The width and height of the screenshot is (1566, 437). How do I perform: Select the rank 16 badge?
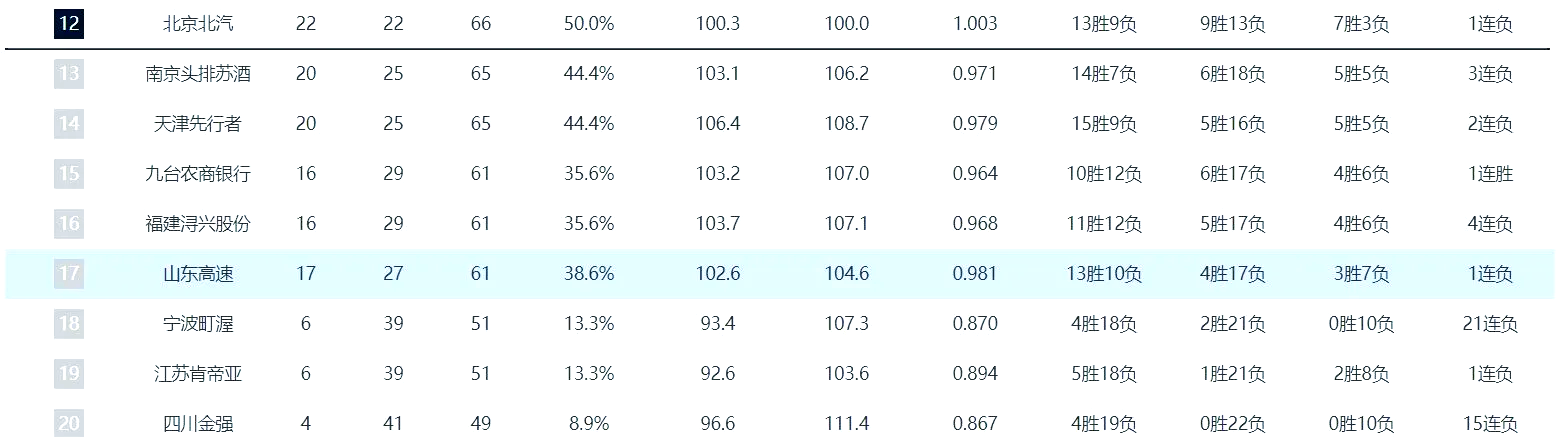68,224
